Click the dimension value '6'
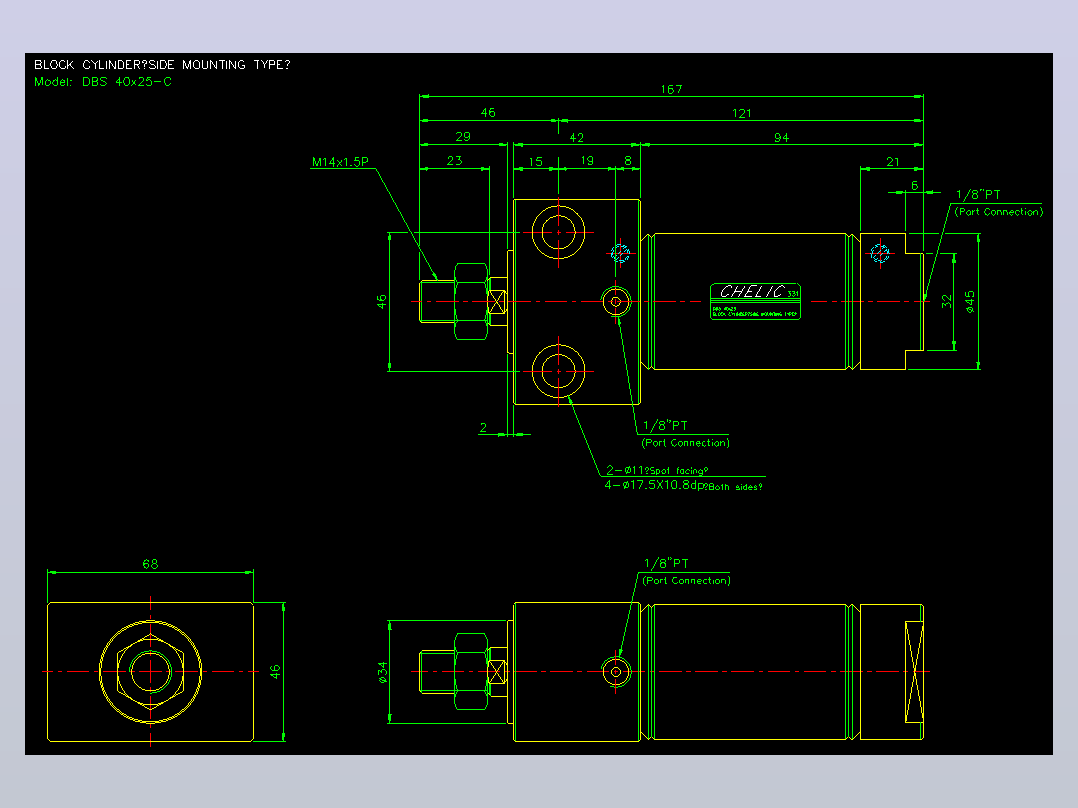1078x808 pixels. [914, 186]
